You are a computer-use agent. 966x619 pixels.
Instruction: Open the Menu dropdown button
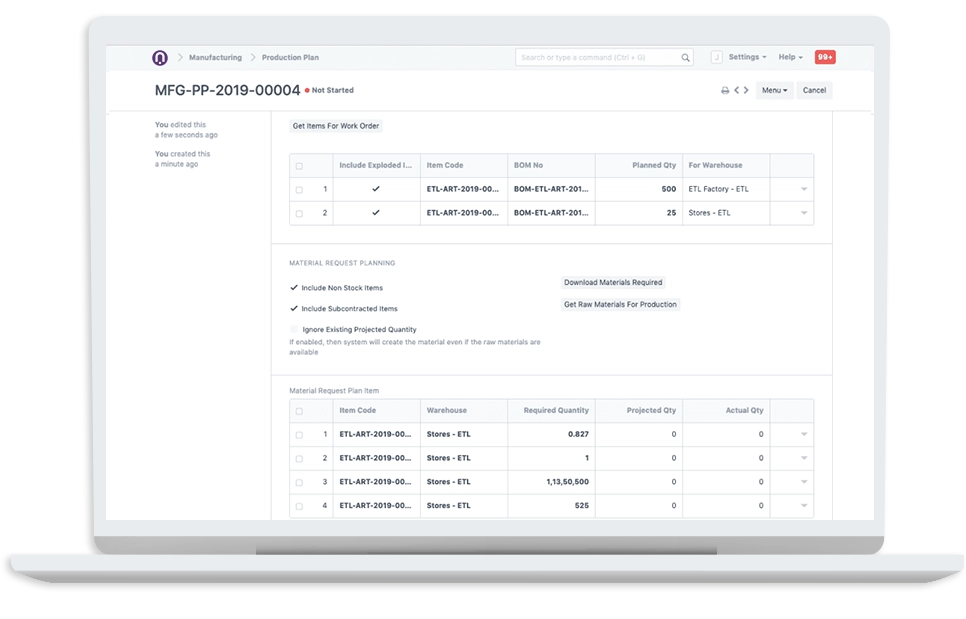(774, 91)
